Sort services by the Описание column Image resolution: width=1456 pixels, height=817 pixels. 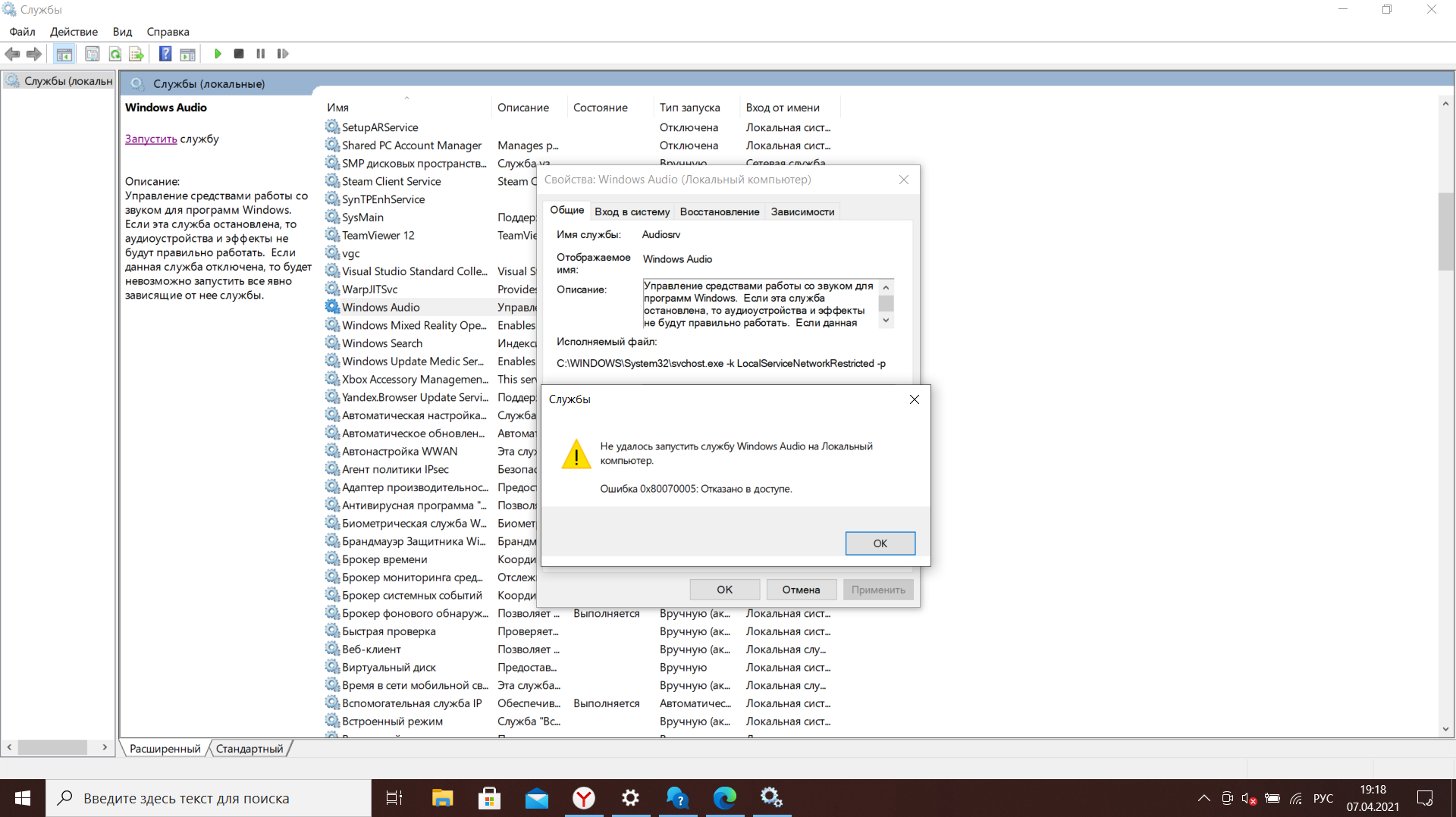529,108
